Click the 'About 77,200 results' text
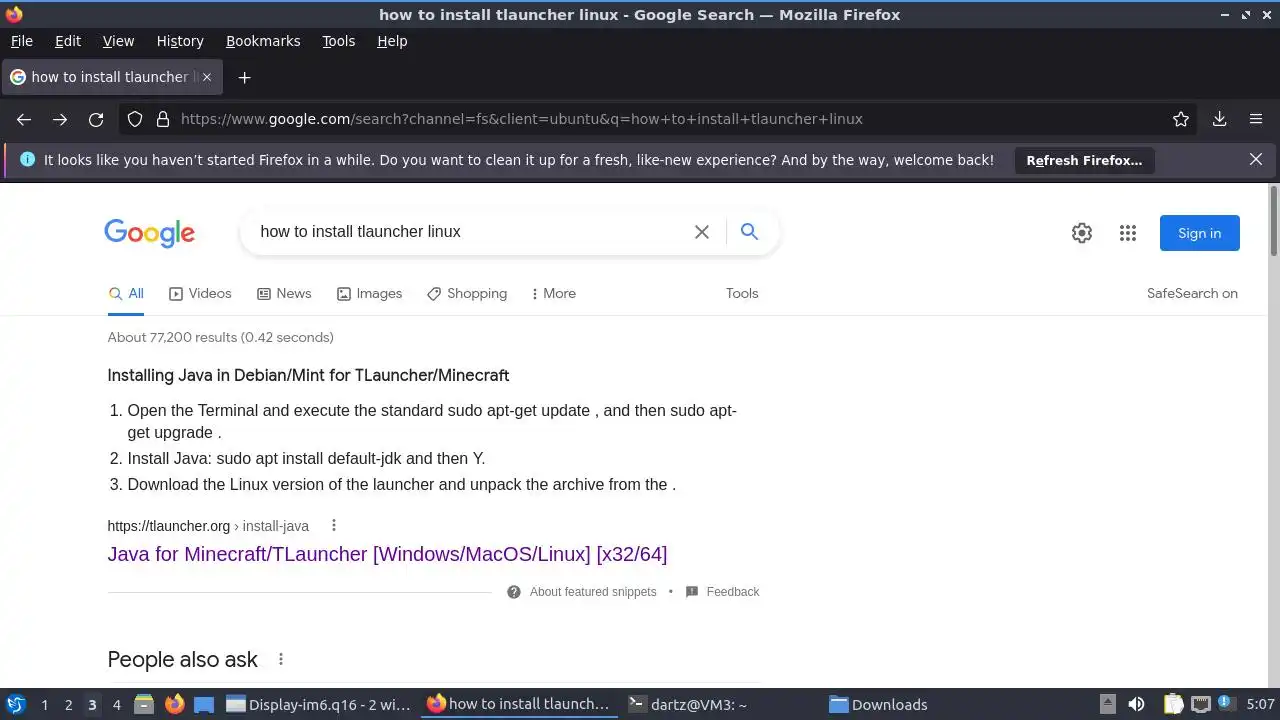 (221, 338)
